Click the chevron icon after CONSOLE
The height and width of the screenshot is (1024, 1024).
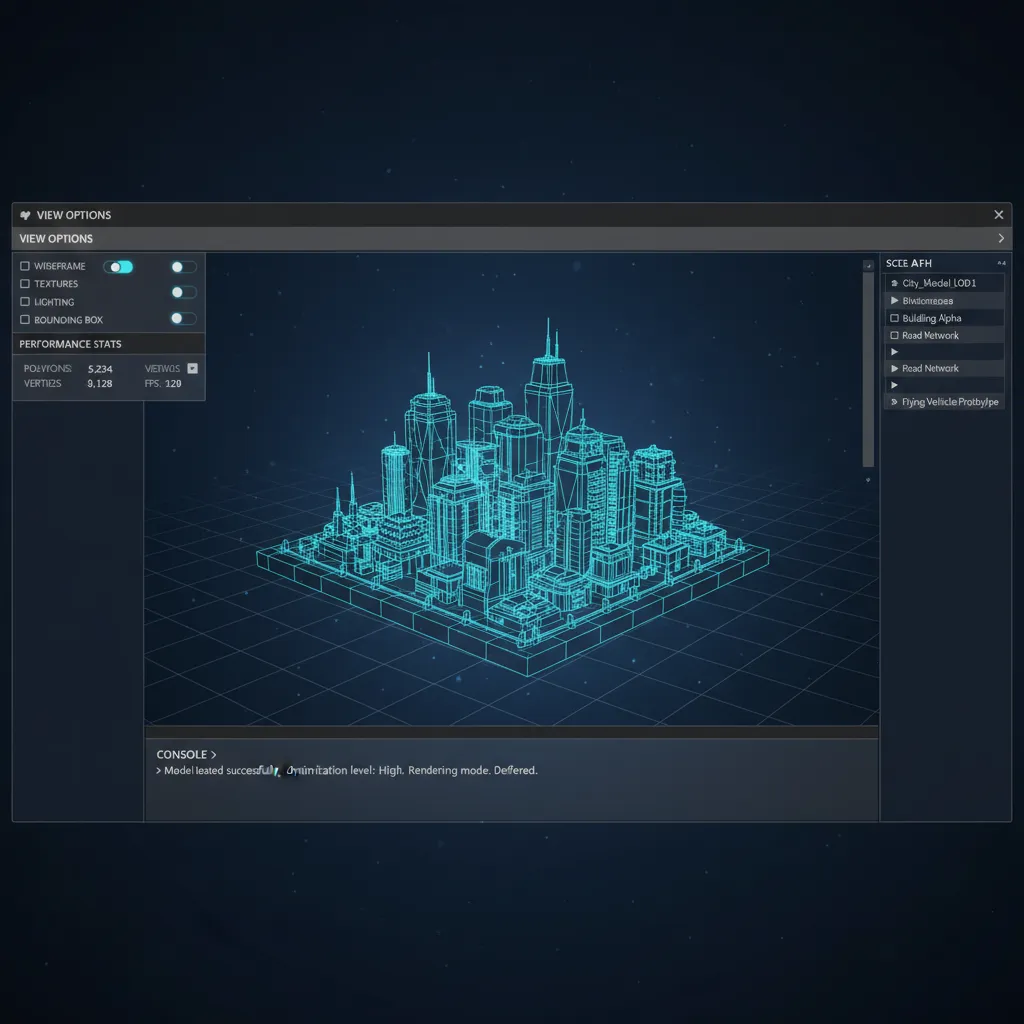[214, 754]
